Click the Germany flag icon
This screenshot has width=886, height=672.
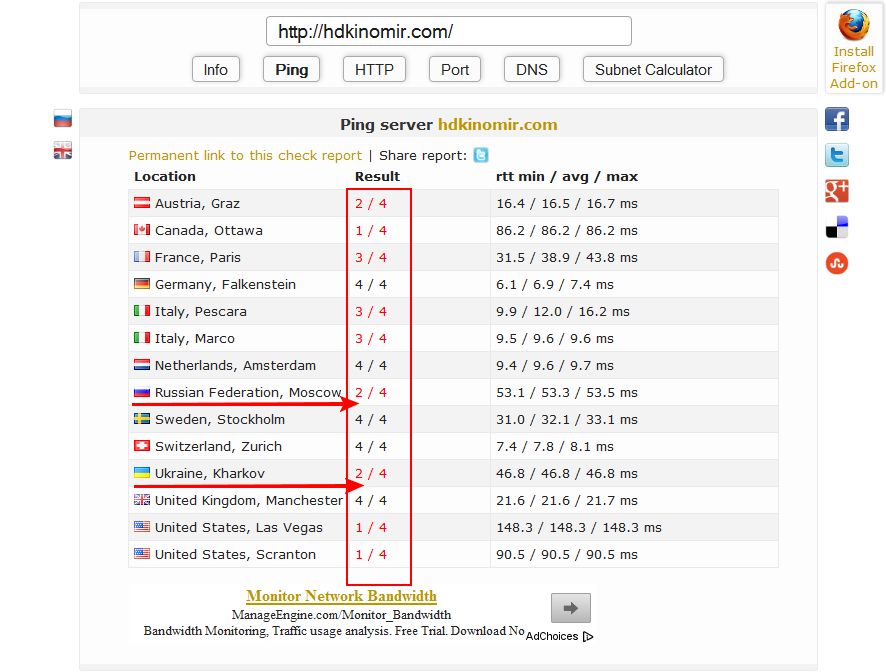click(x=142, y=284)
